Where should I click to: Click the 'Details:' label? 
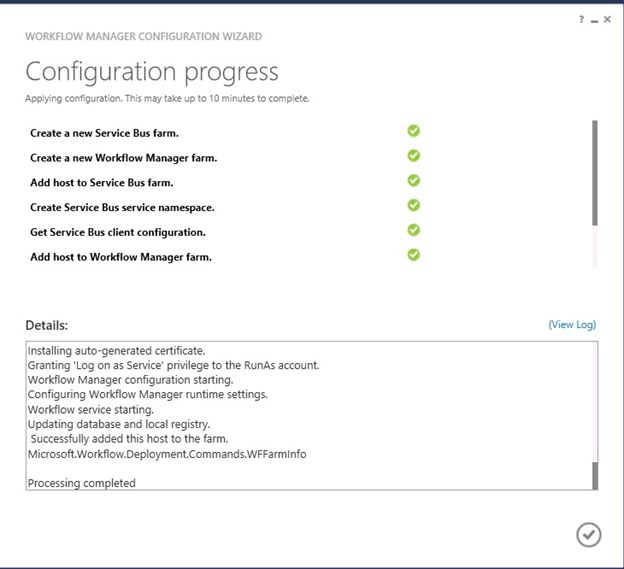pos(47,325)
